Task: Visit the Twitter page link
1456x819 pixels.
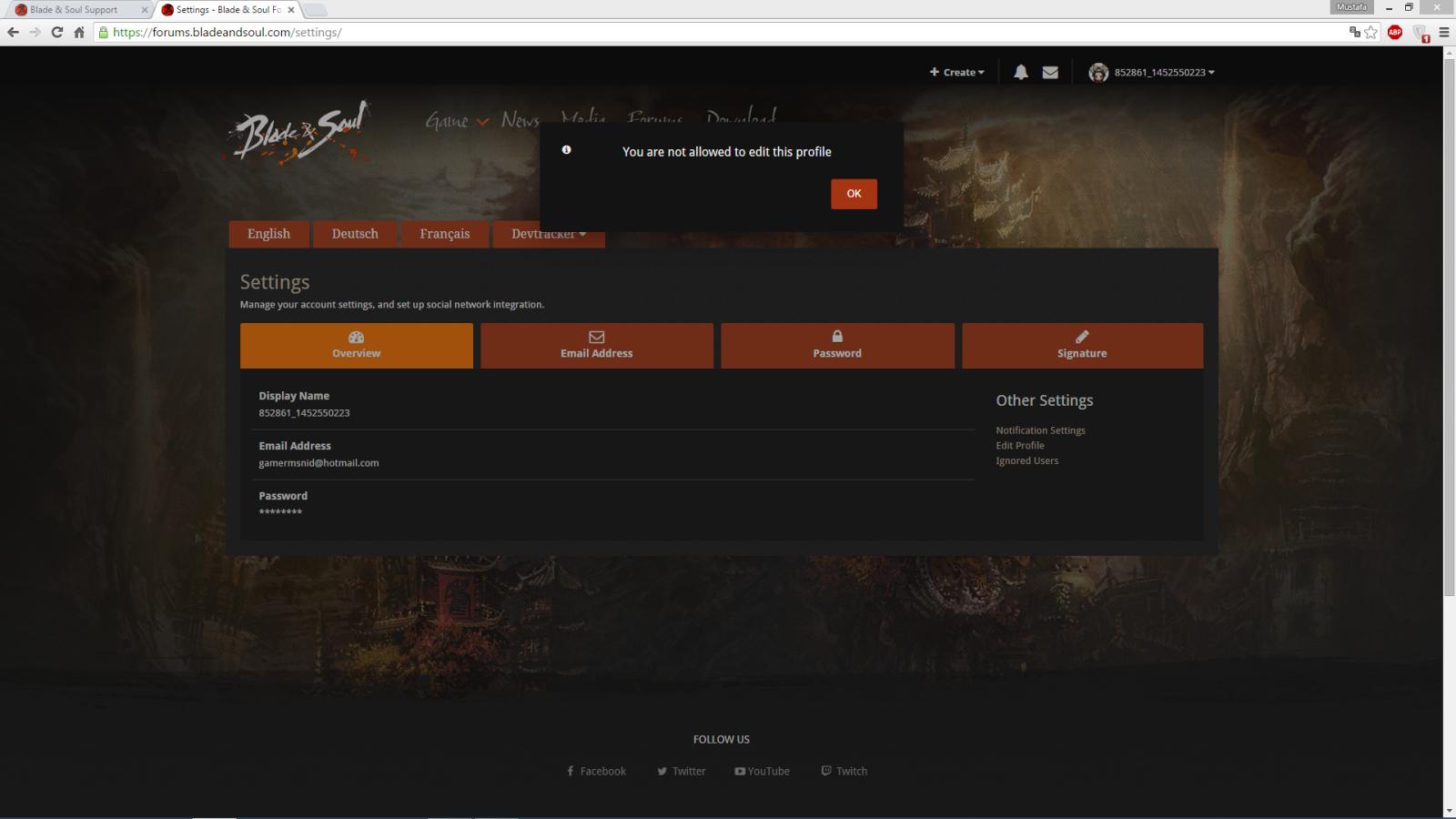Action: click(x=681, y=771)
